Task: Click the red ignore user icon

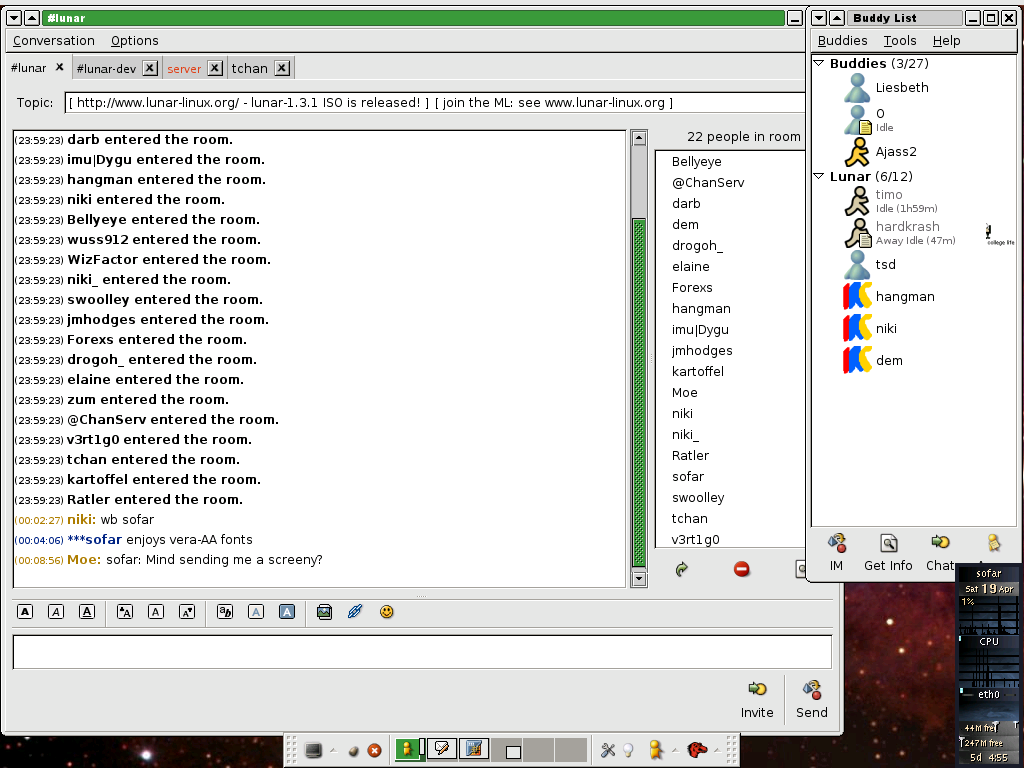Action: click(742, 569)
